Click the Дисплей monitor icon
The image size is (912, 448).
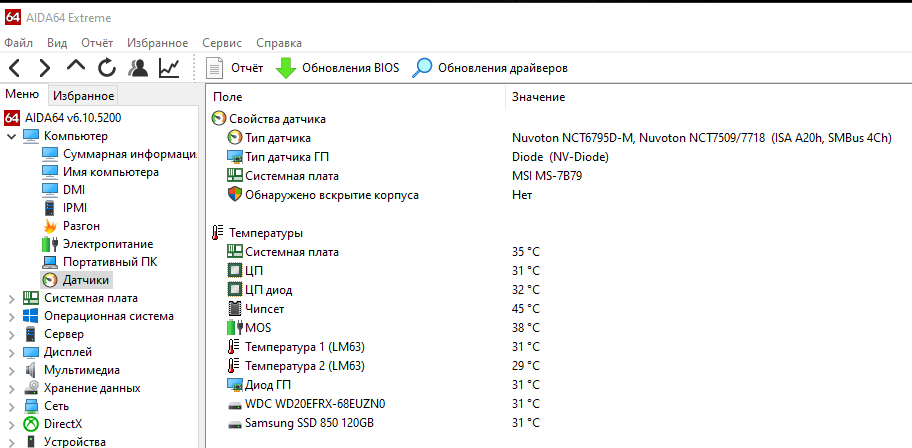click(31, 353)
